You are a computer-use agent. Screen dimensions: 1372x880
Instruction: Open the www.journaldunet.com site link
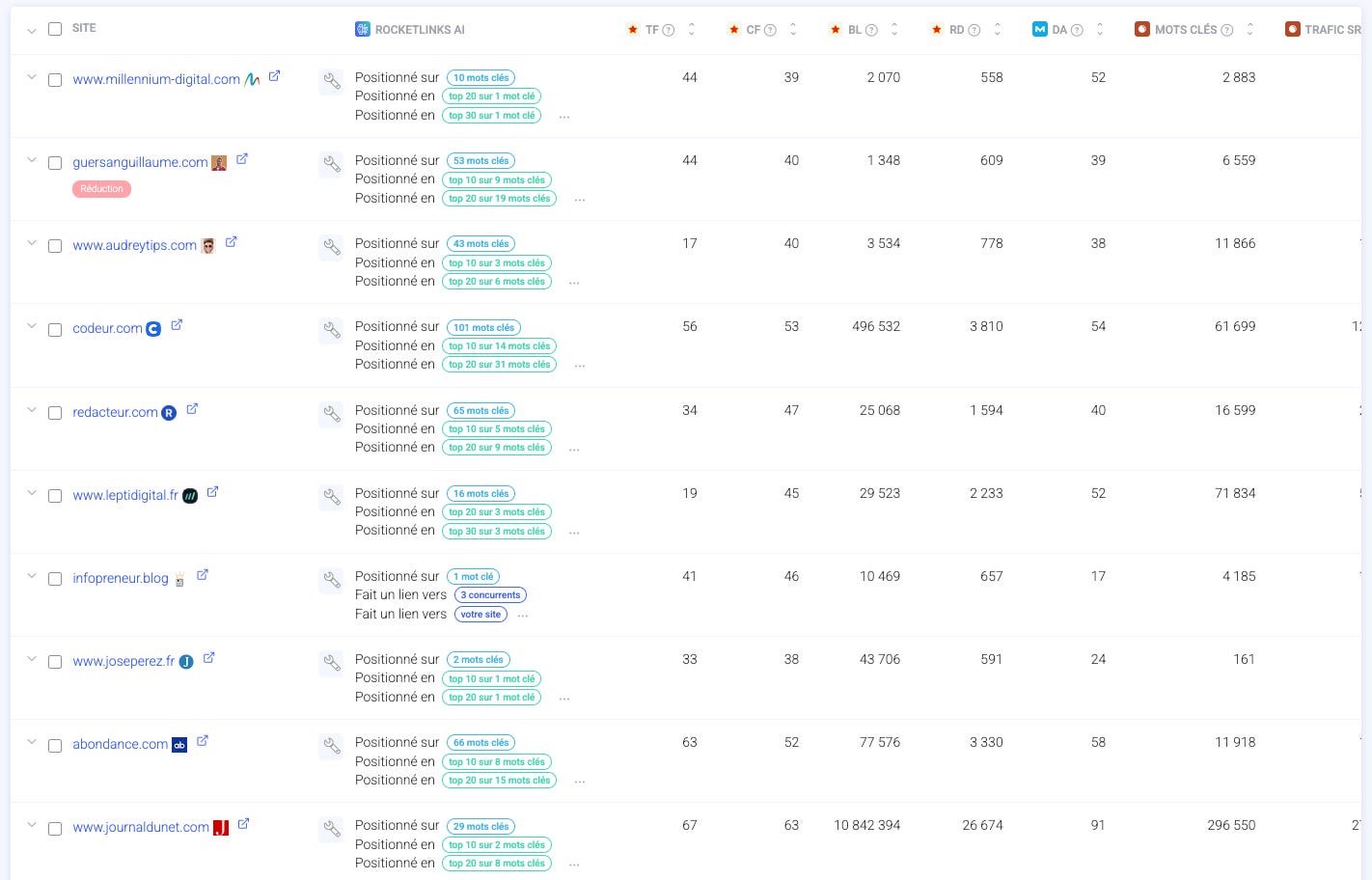(x=141, y=827)
